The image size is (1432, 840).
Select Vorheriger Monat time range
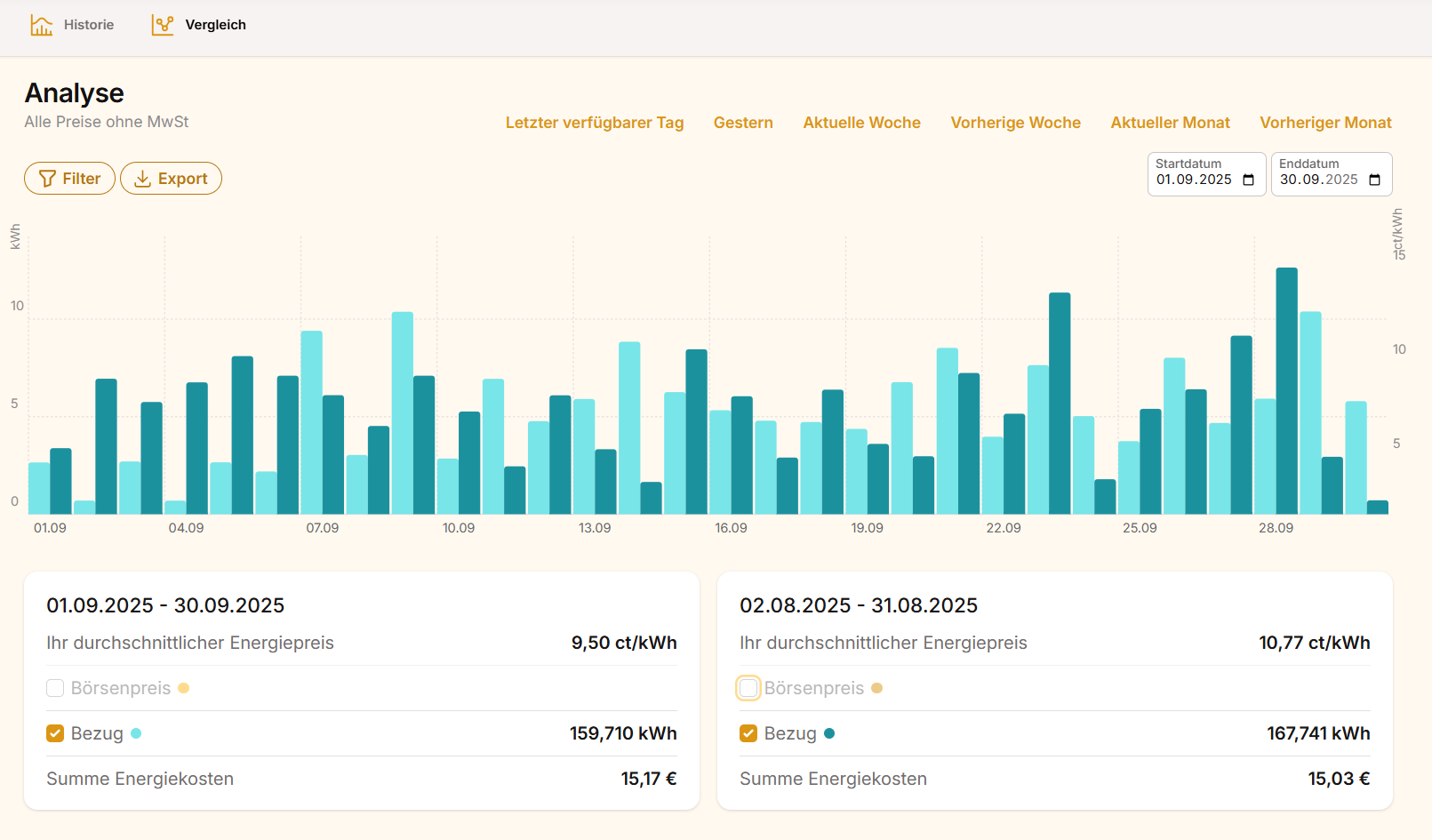[1325, 123]
